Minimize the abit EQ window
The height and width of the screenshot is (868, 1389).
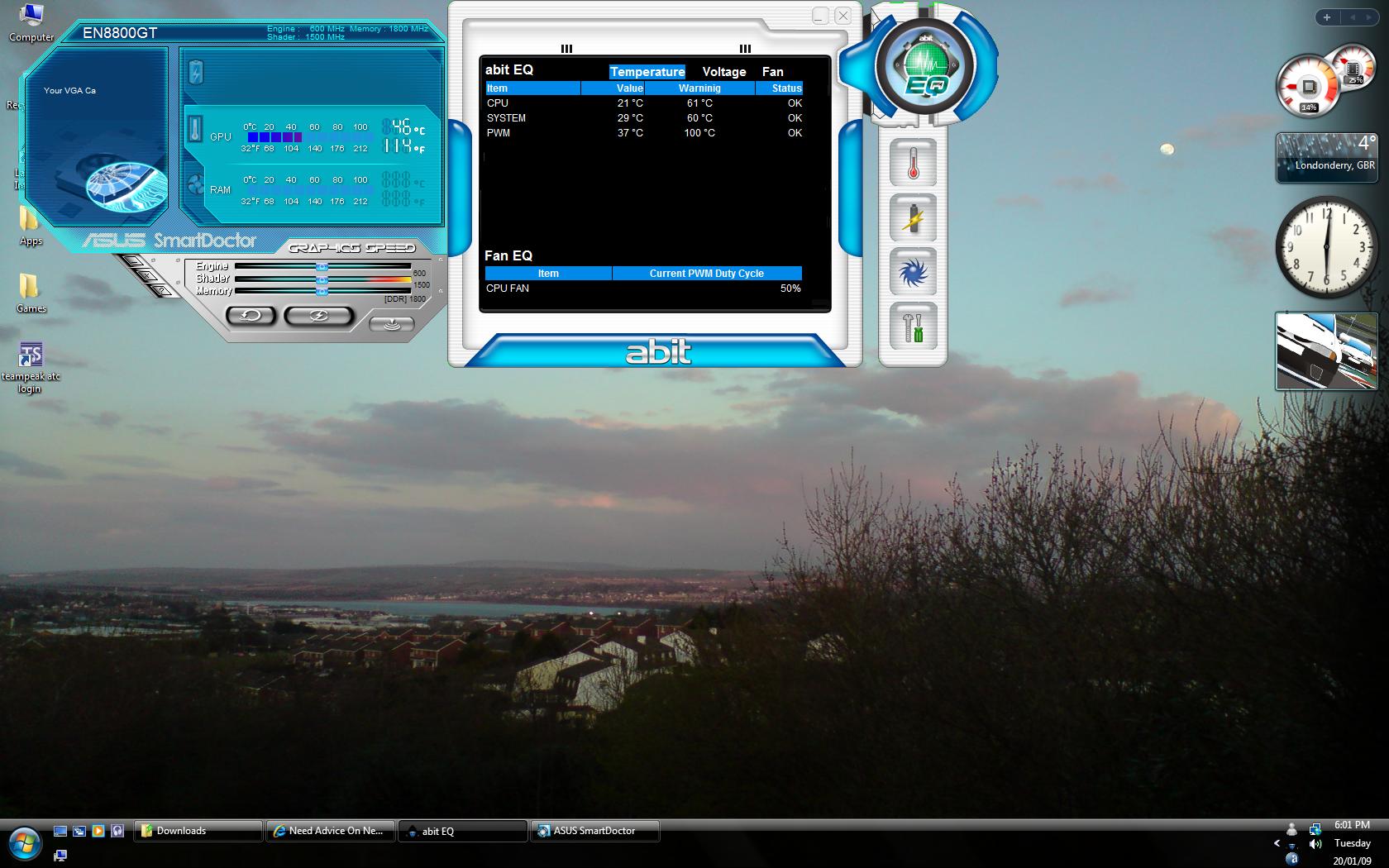point(820,16)
